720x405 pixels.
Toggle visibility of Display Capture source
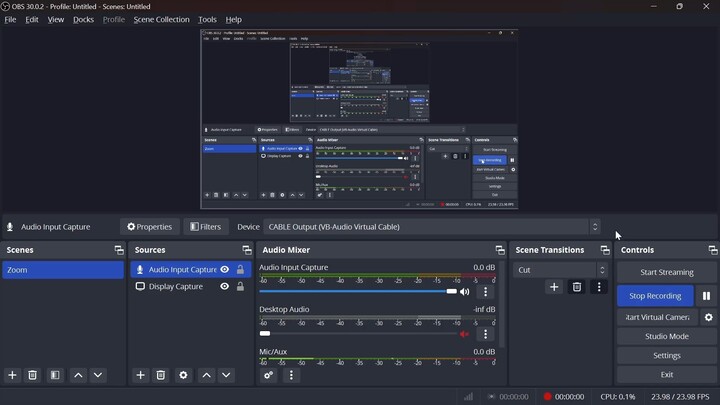click(x=225, y=287)
